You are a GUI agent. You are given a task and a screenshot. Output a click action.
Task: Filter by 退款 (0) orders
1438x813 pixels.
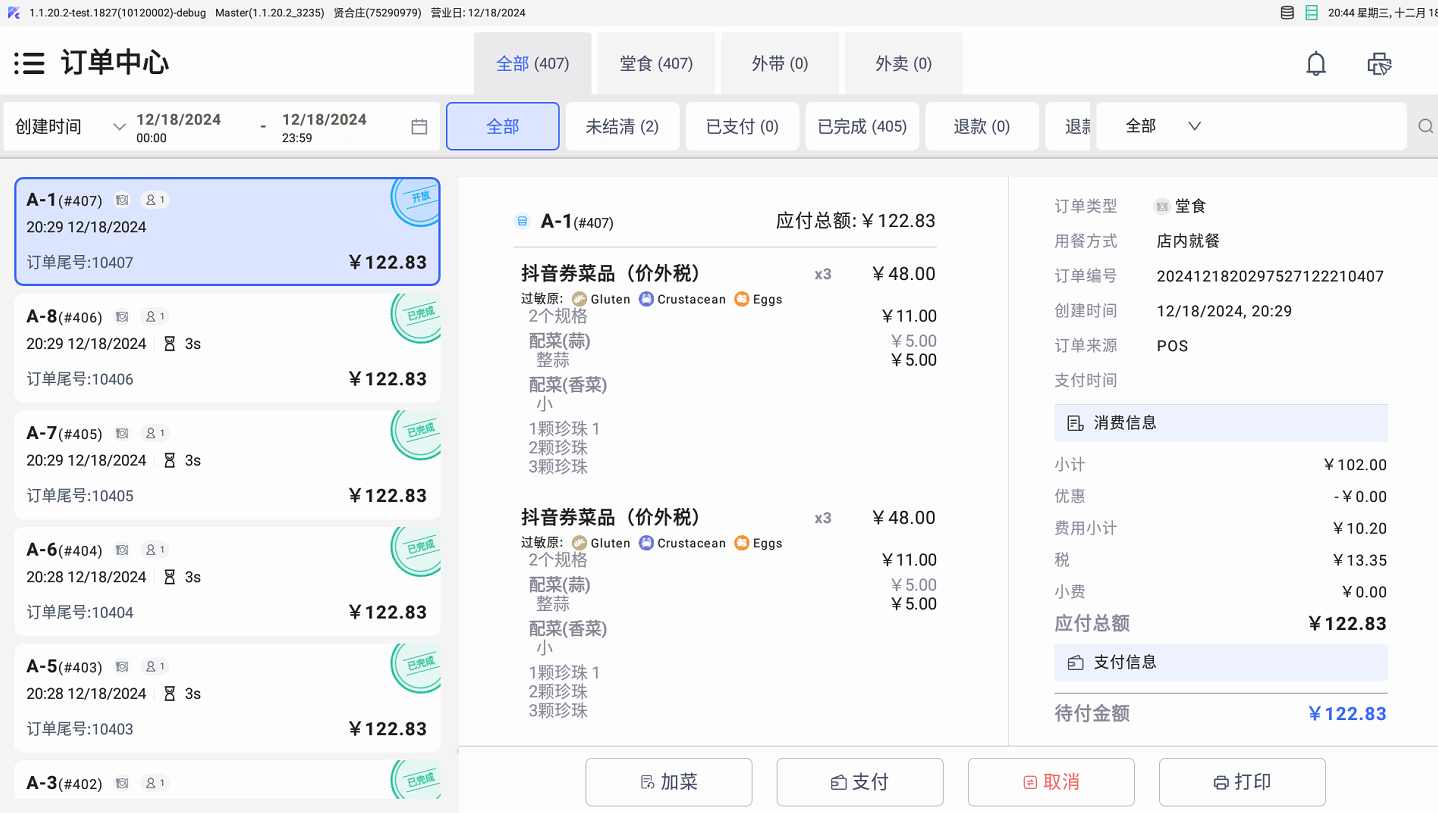[x=982, y=127]
